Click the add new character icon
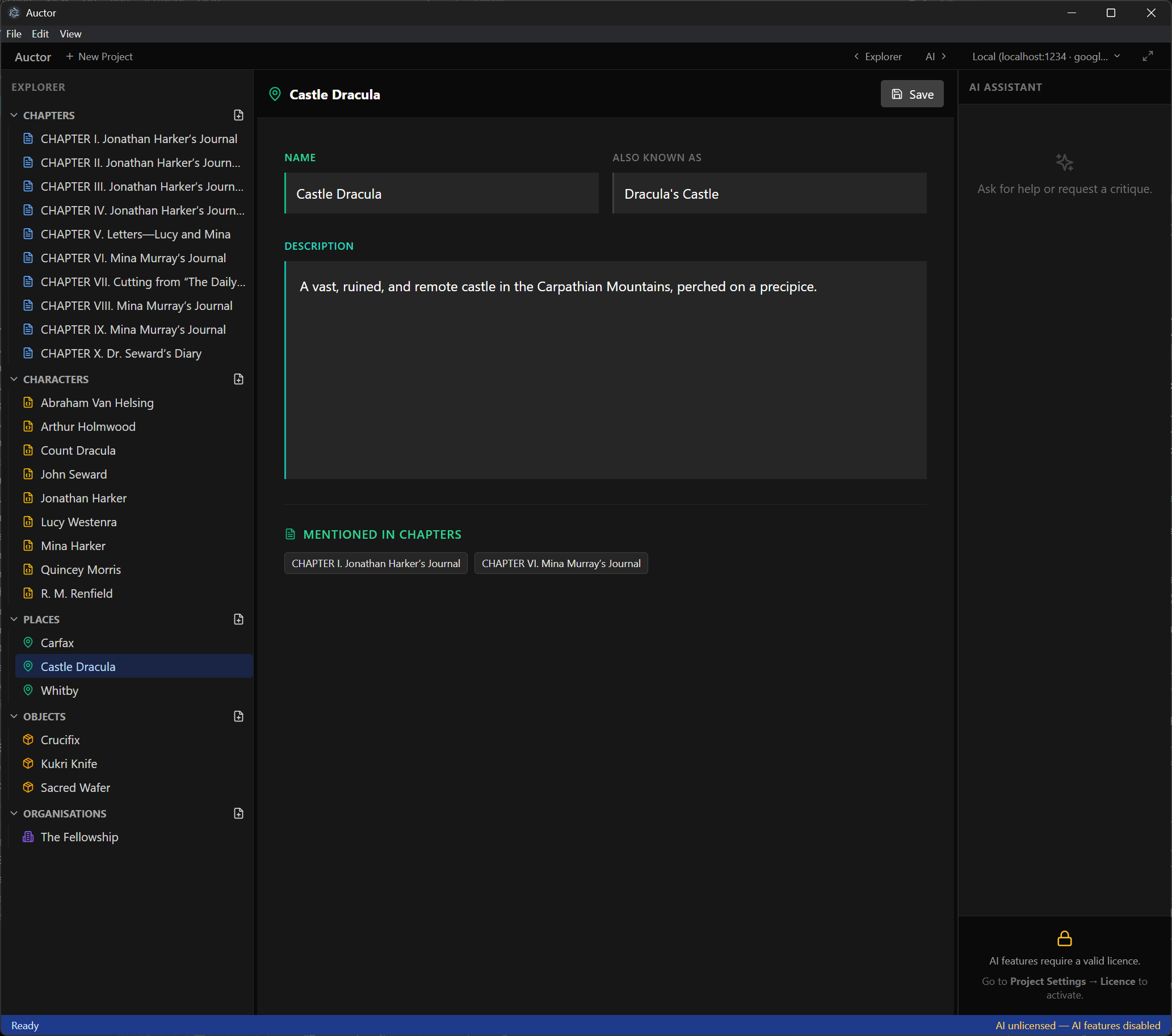 click(238, 379)
